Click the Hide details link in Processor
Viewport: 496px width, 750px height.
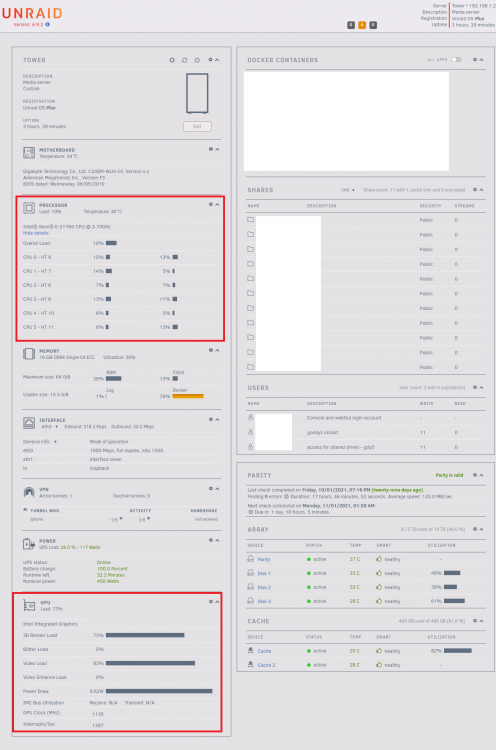(x=35, y=233)
